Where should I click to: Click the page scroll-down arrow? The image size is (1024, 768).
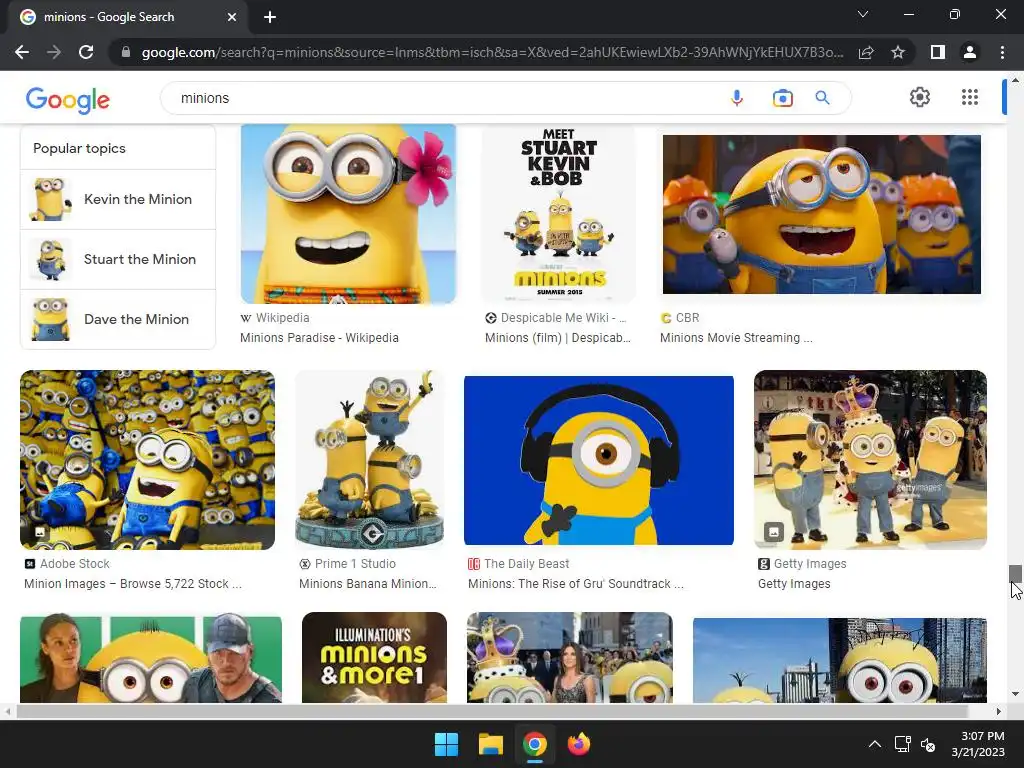[x=1015, y=694]
